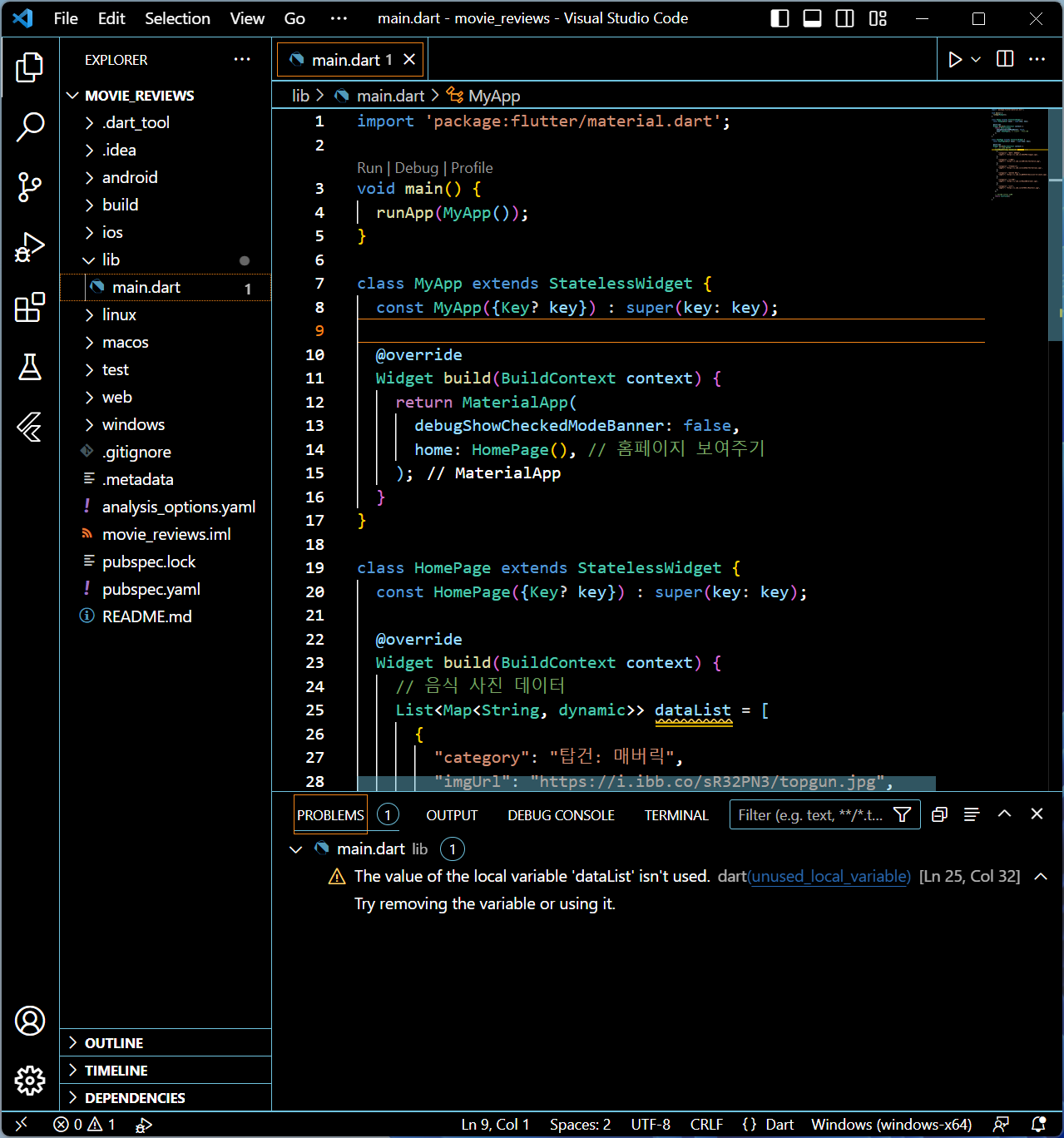Open the Flutter sidebar icon
Image resolution: width=1064 pixels, height=1138 pixels.
click(x=30, y=427)
